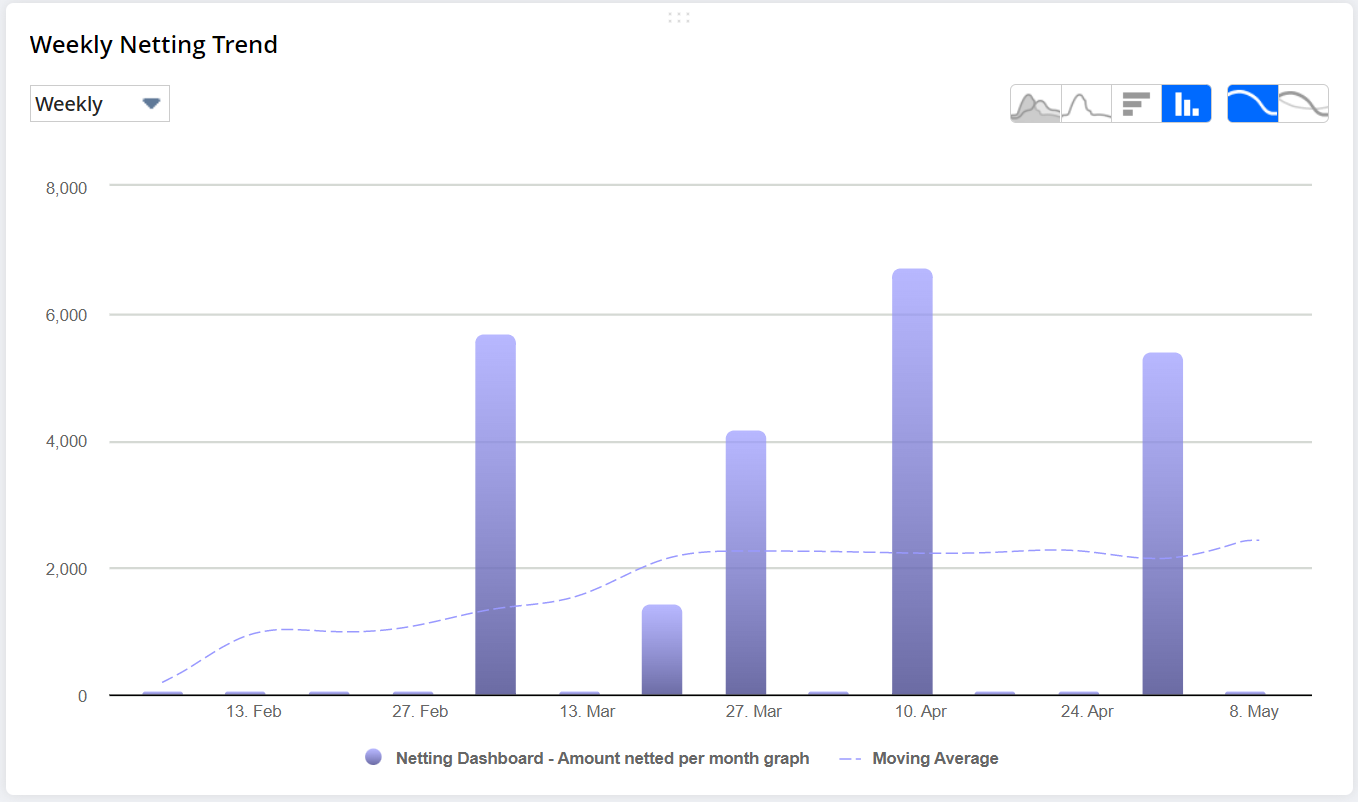This screenshot has width=1358, height=802.
Task: Select the single smooth curve icon
Action: (1252, 104)
